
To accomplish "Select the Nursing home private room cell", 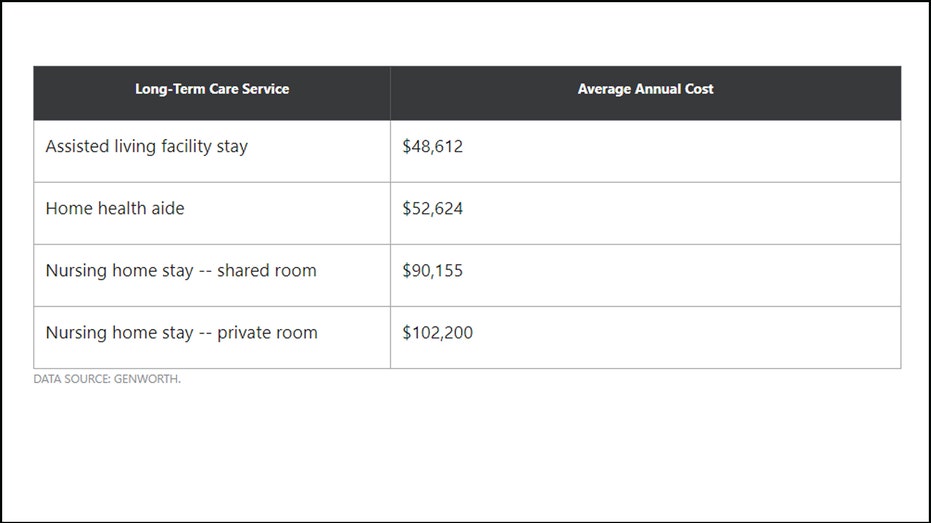I will click(212, 338).
